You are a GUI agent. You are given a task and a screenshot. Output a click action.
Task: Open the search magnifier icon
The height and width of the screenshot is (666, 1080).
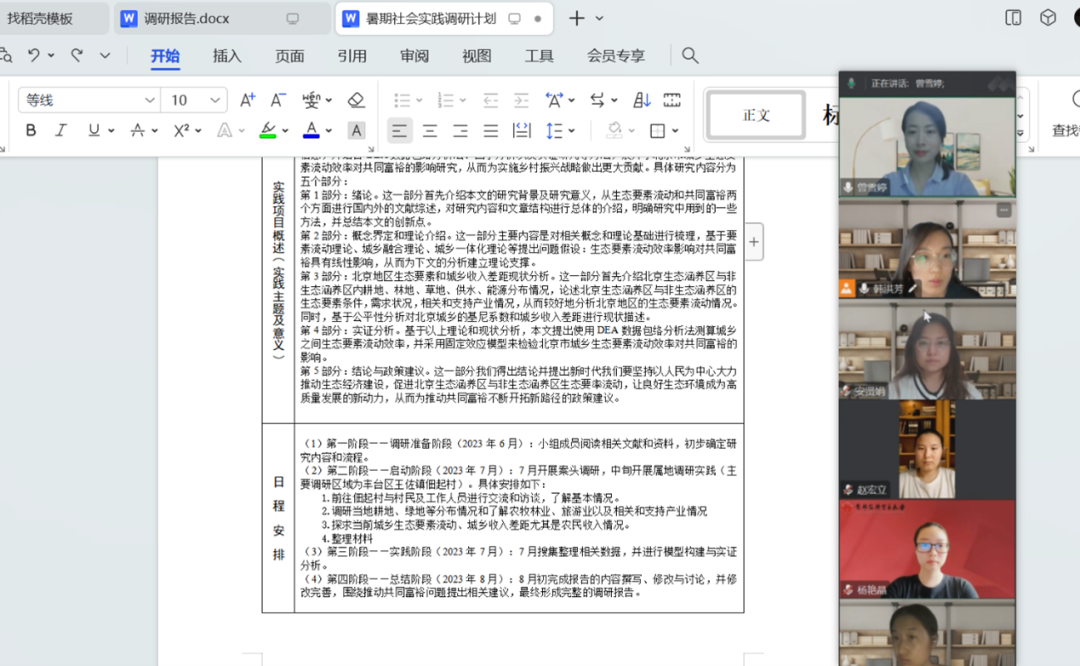click(690, 56)
